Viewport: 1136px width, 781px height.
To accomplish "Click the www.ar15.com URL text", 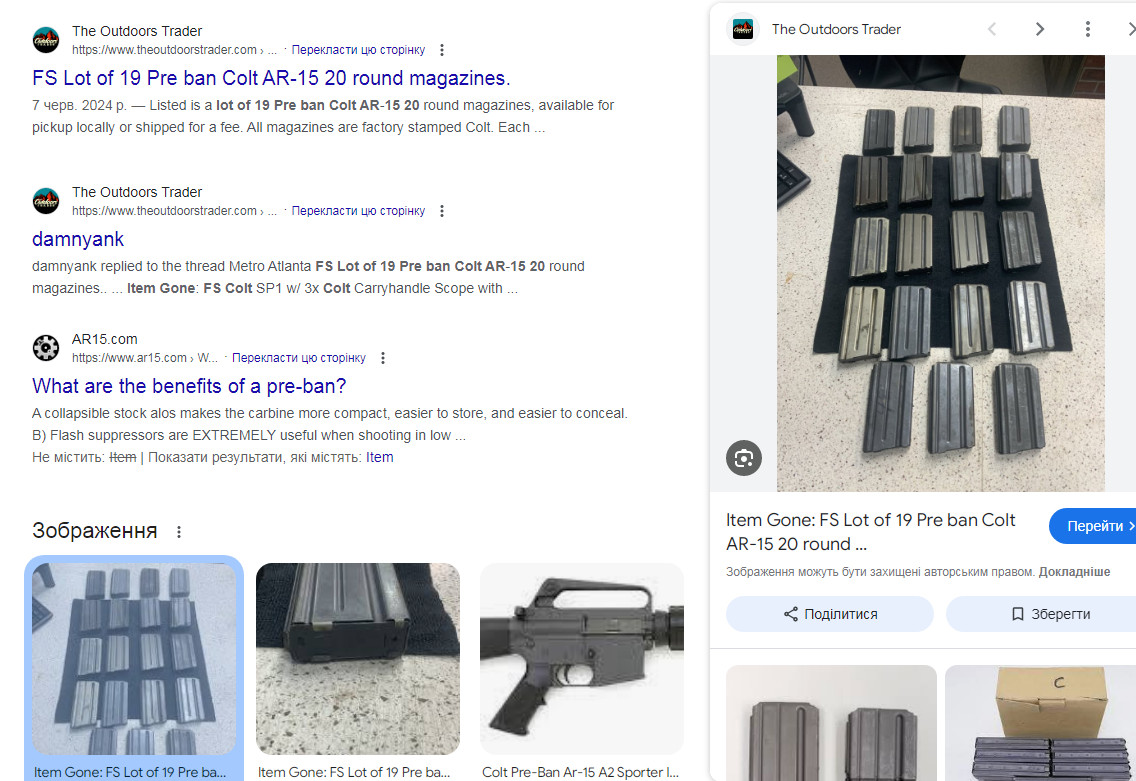I will (x=144, y=358).
